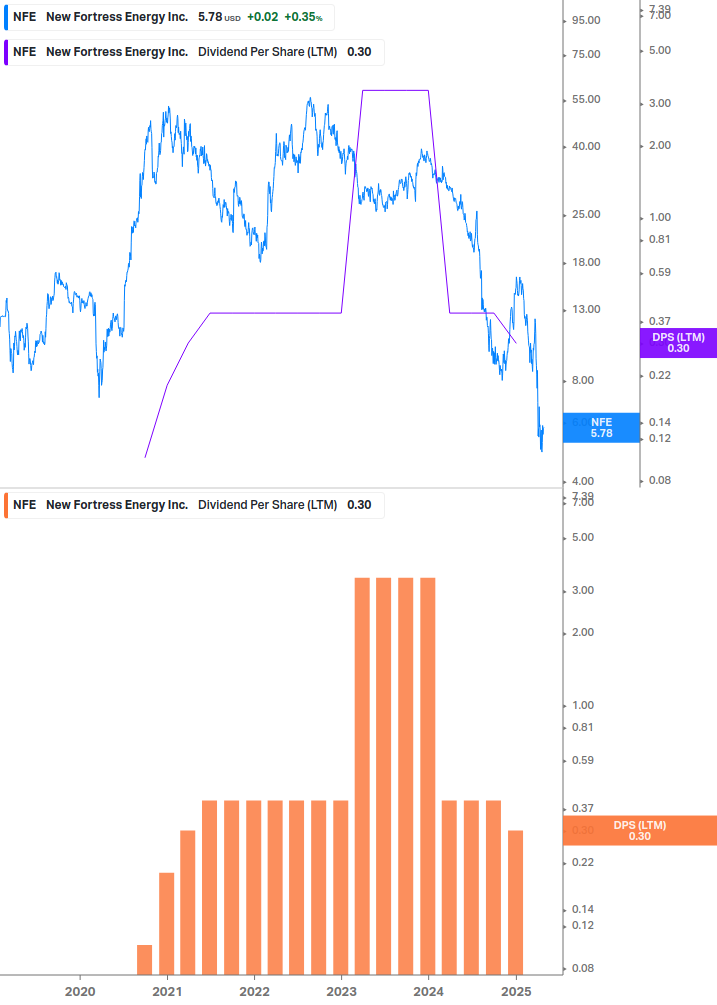Click the last orange bar at 2025

(516, 902)
